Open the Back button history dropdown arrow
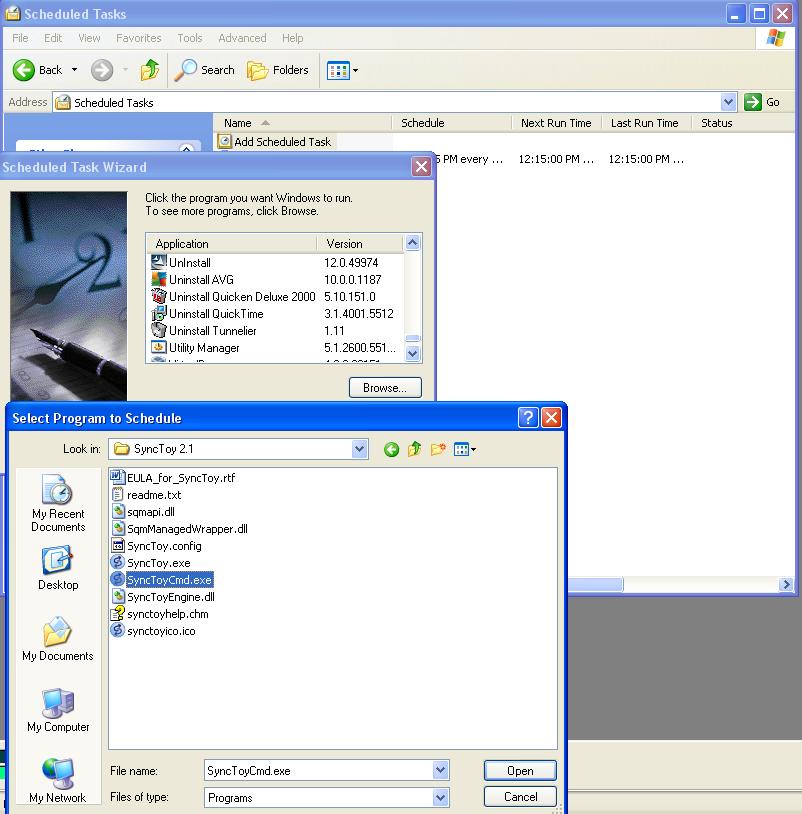 tap(74, 70)
